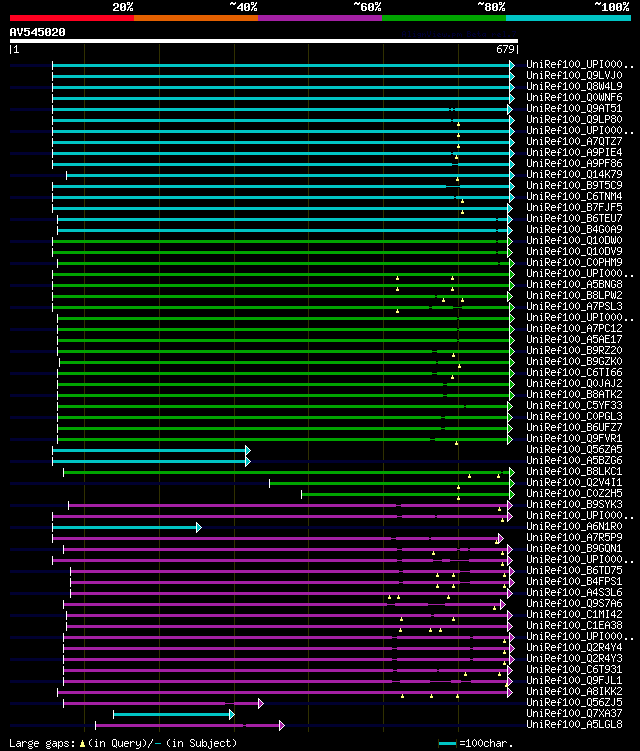Open hit UniRef100_A5BNG8

pyautogui.click(x=574, y=284)
